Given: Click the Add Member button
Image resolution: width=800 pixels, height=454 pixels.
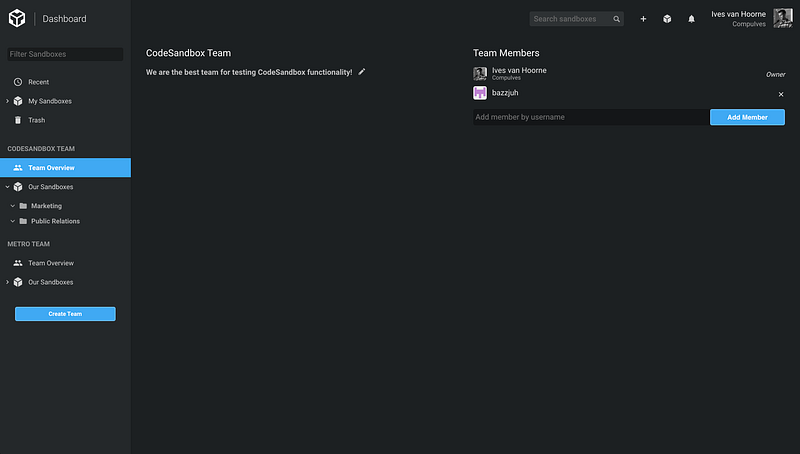Looking at the screenshot, I should (747, 117).
